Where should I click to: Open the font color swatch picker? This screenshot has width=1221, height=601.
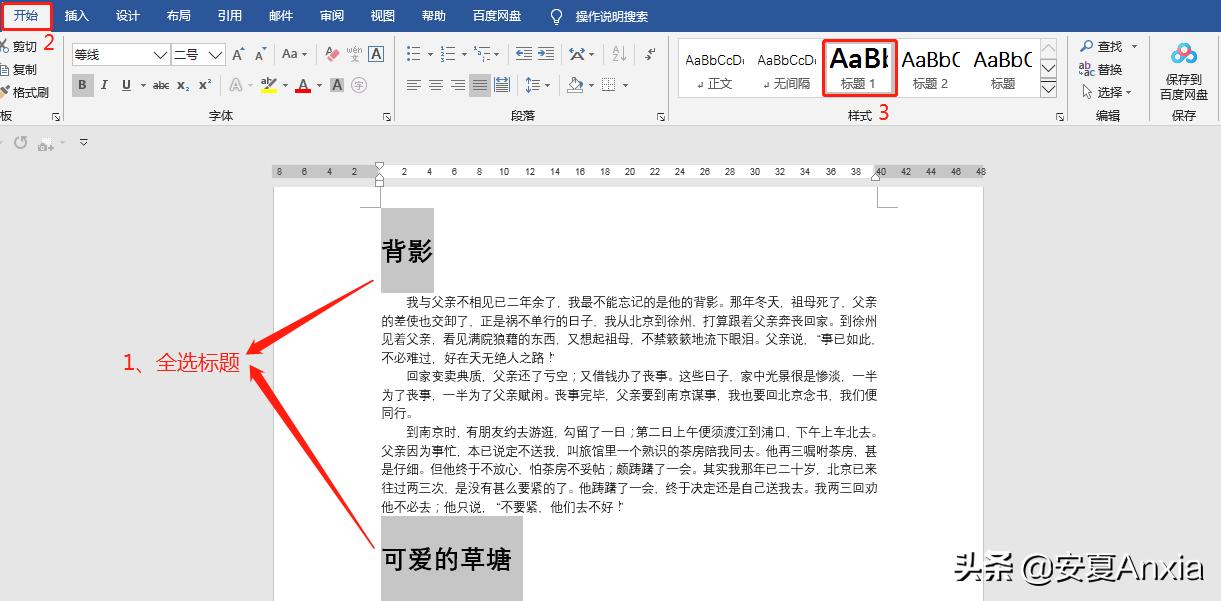[x=319, y=85]
